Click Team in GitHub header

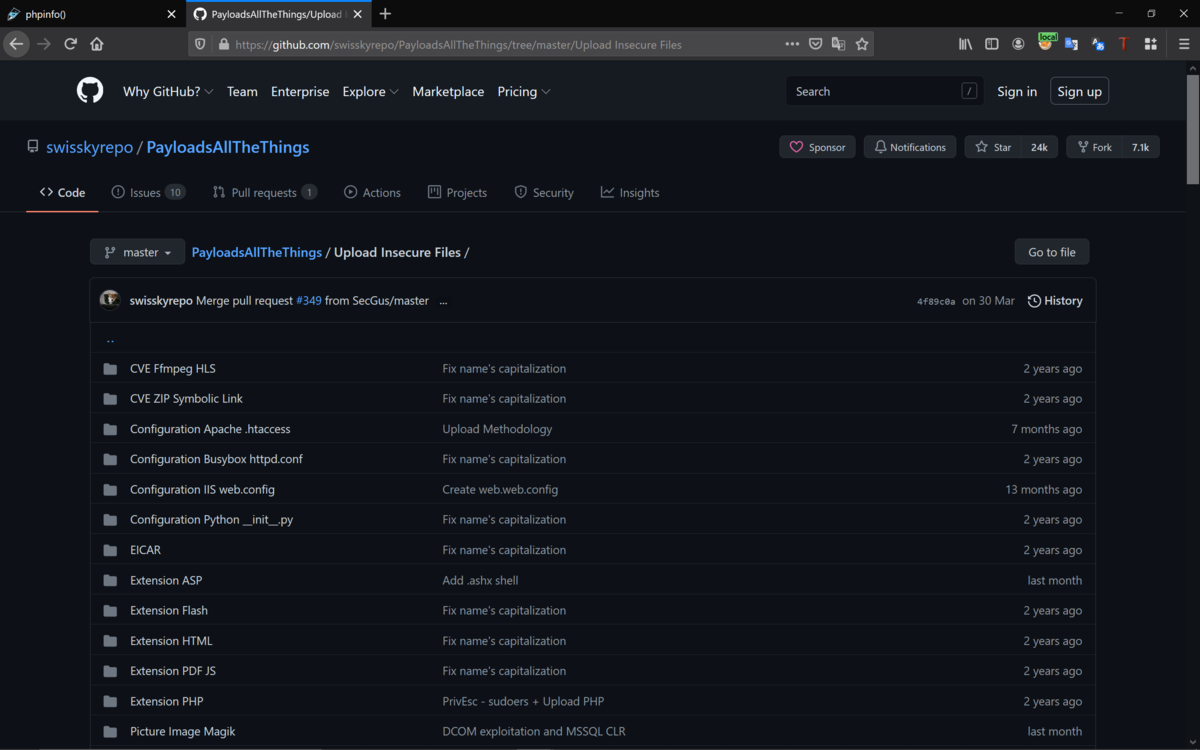click(x=242, y=91)
